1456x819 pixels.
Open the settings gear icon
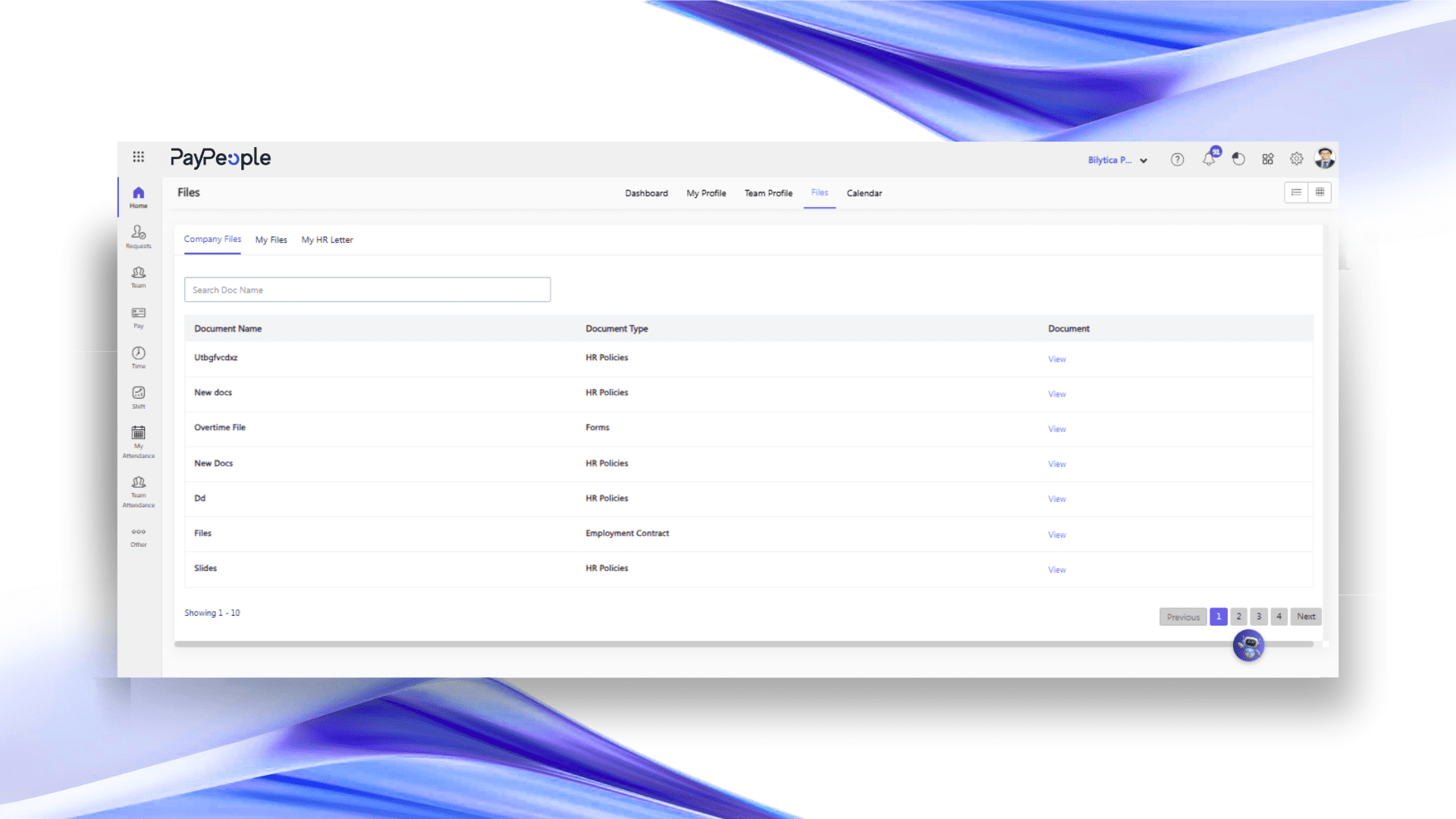[x=1297, y=159]
